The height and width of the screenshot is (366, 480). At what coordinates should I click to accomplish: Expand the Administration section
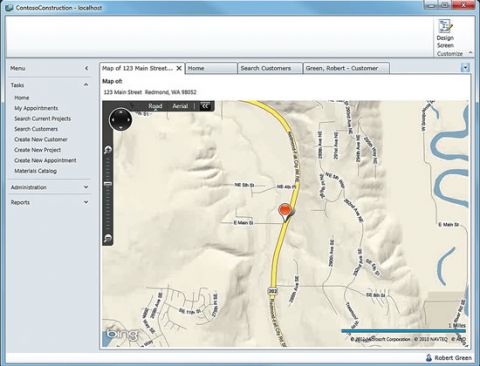(x=86, y=187)
